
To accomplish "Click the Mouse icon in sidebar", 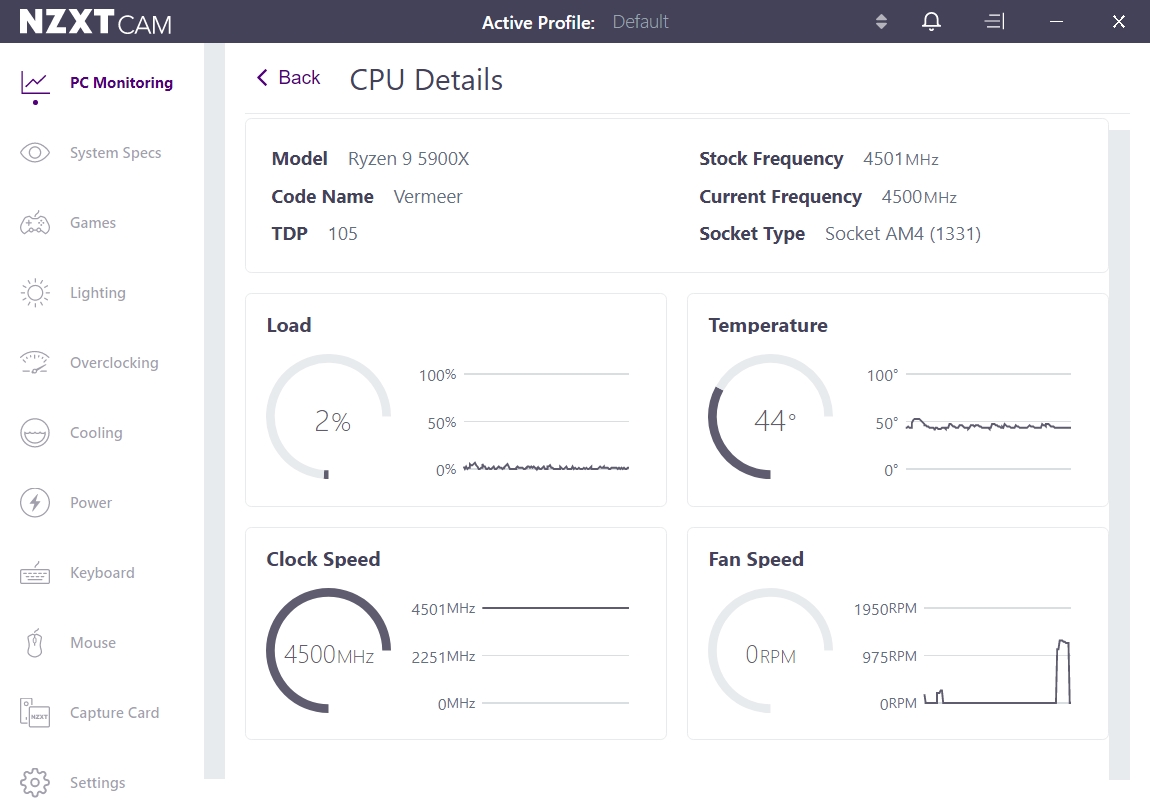I will [x=35, y=642].
